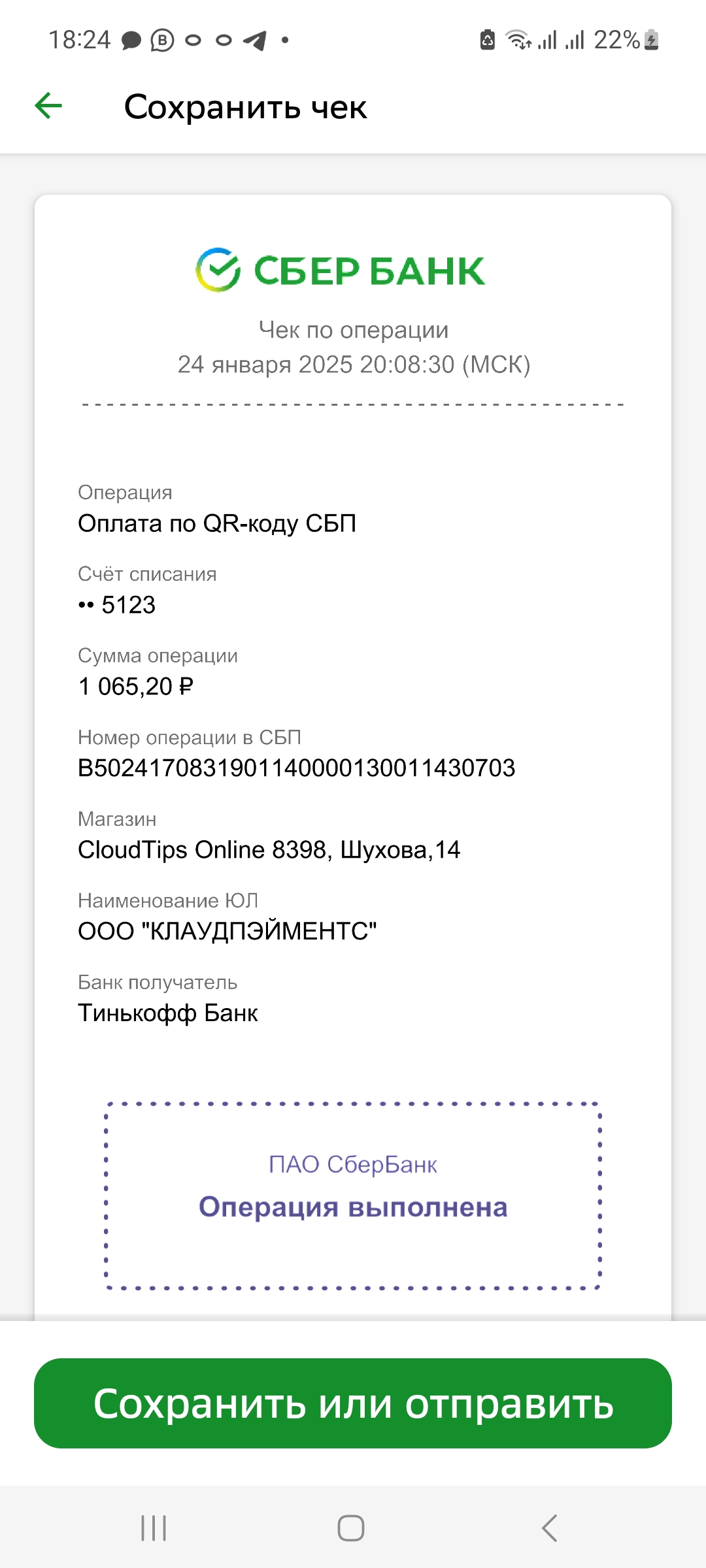Screen dimensions: 706x1568
Task: Tap the green back arrow
Action: pyautogui.click(x=48, y=106)
